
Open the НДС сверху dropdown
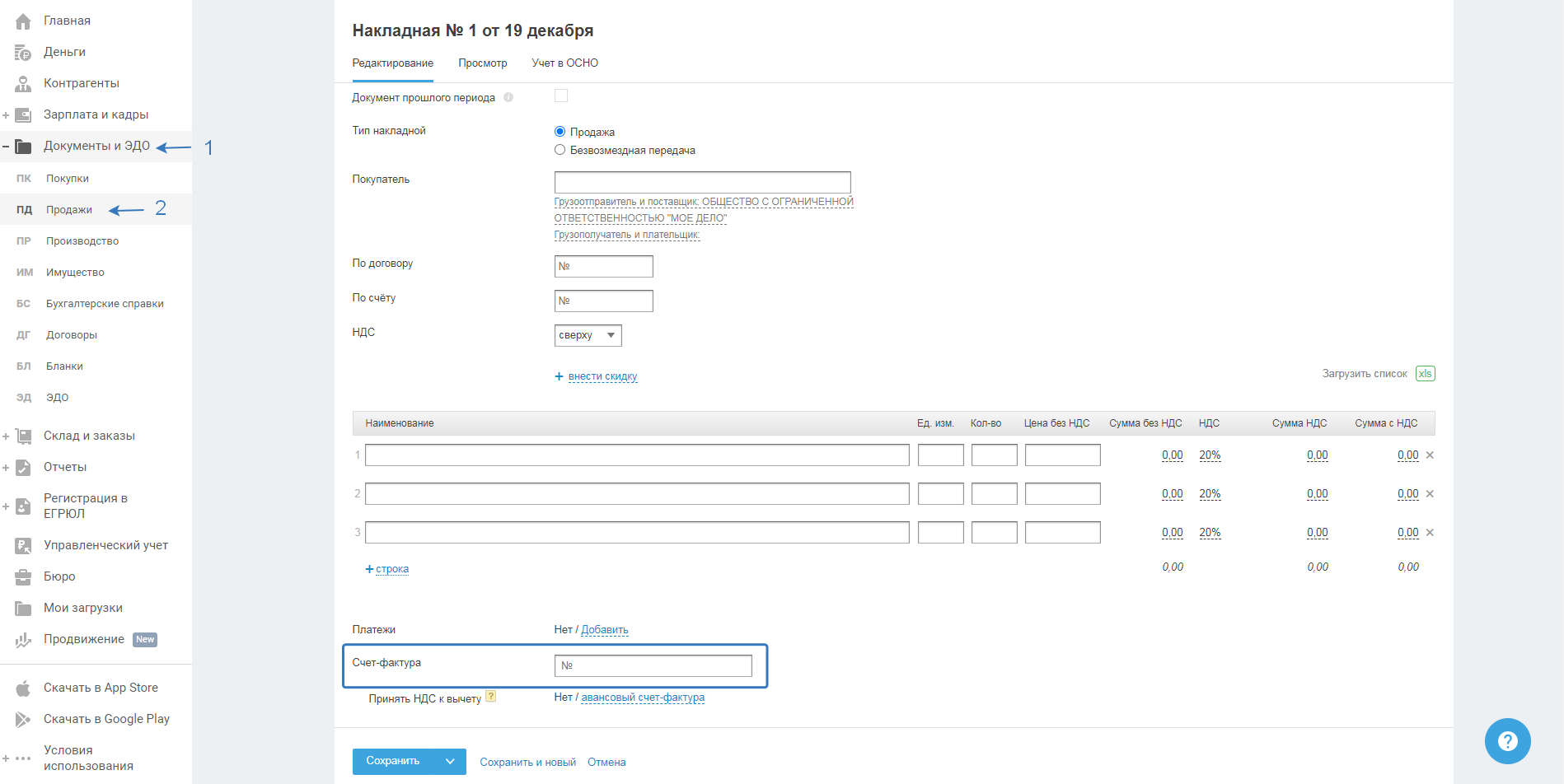point(588,335)
